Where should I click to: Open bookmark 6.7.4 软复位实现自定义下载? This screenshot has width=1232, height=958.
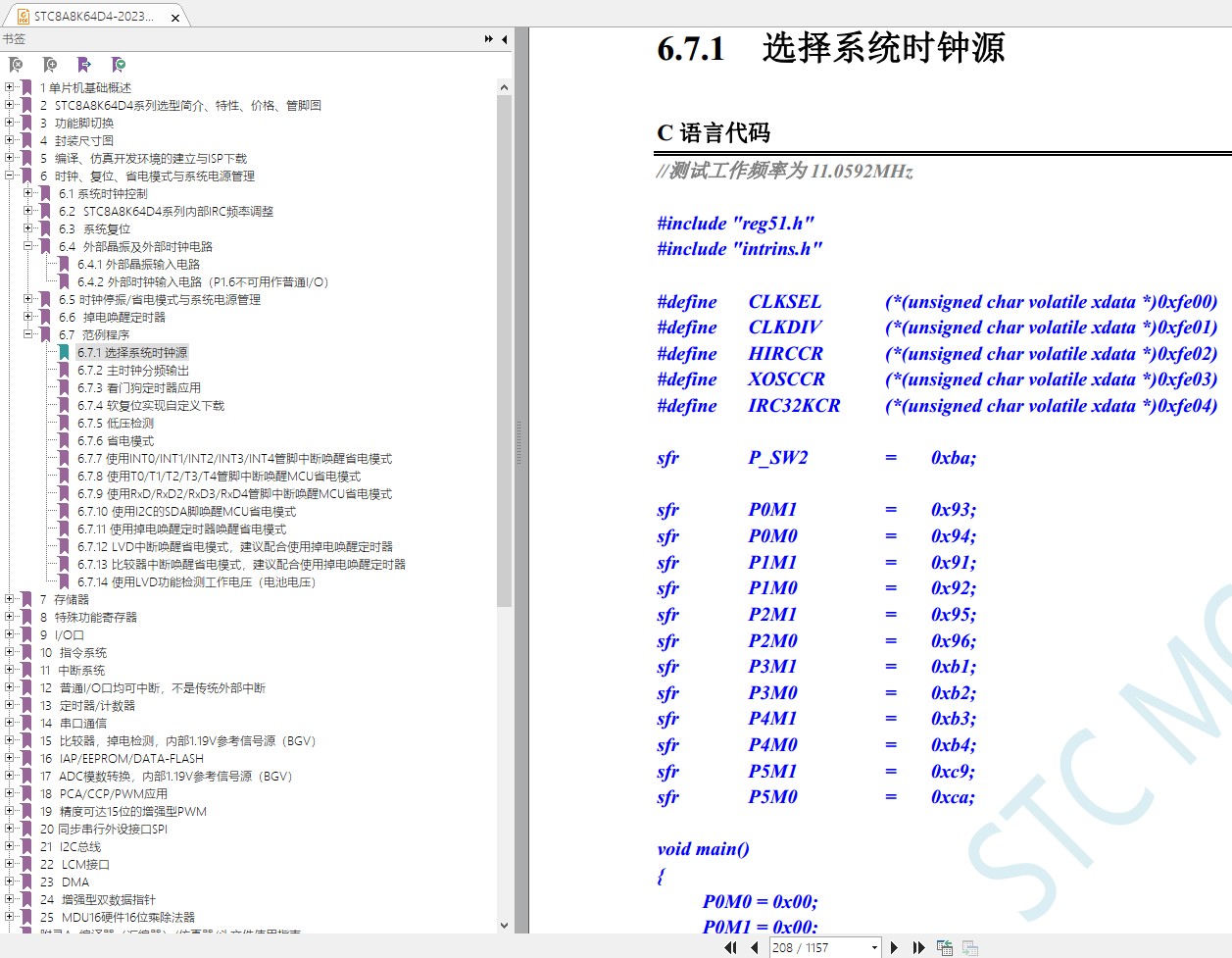coord(151,406)
